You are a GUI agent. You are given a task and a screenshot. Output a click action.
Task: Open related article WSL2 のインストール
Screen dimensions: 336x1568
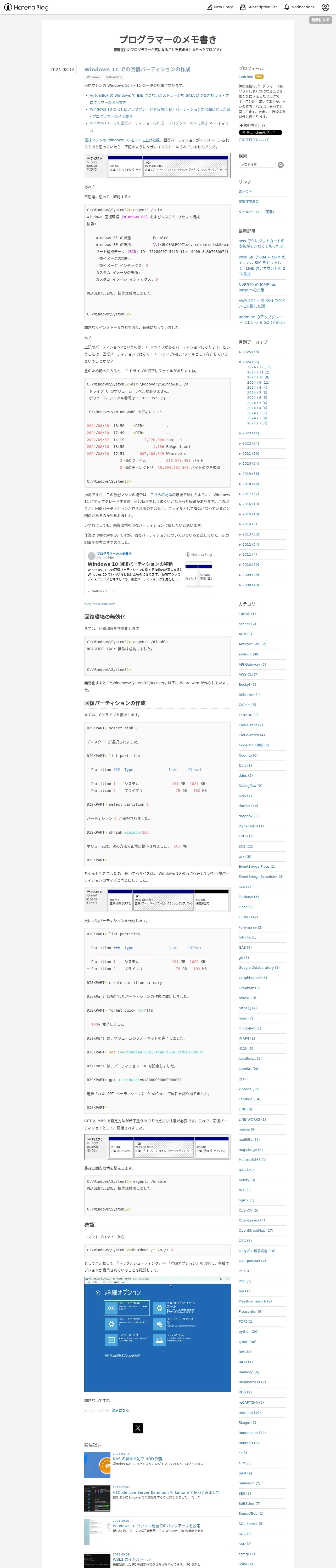(x=131, y=1559)
